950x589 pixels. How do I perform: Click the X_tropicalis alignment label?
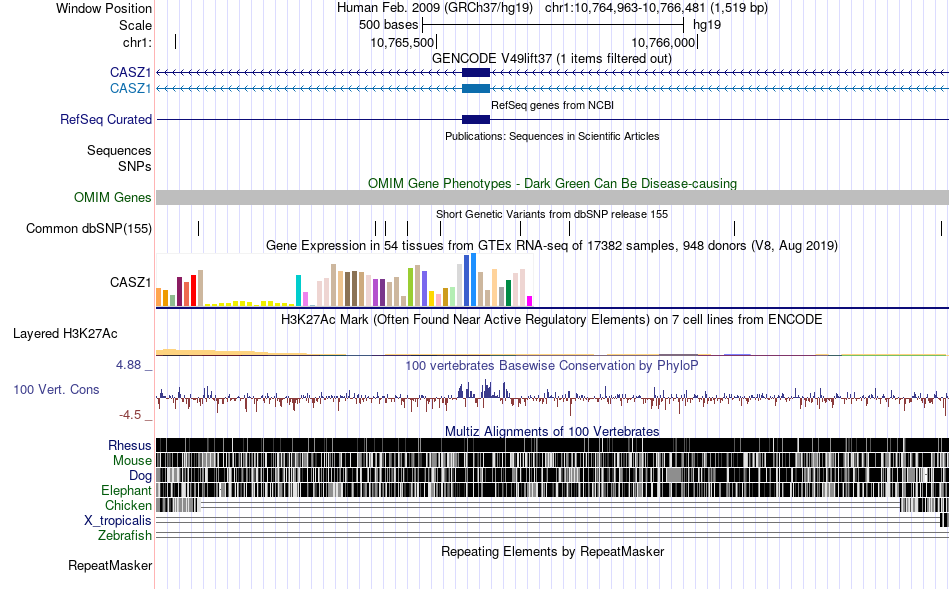[118, 521]
